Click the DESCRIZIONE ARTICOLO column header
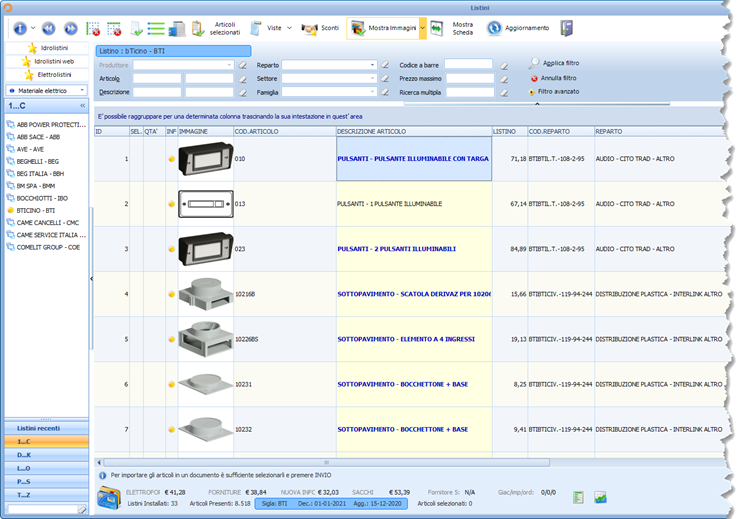 coord(414,131)
